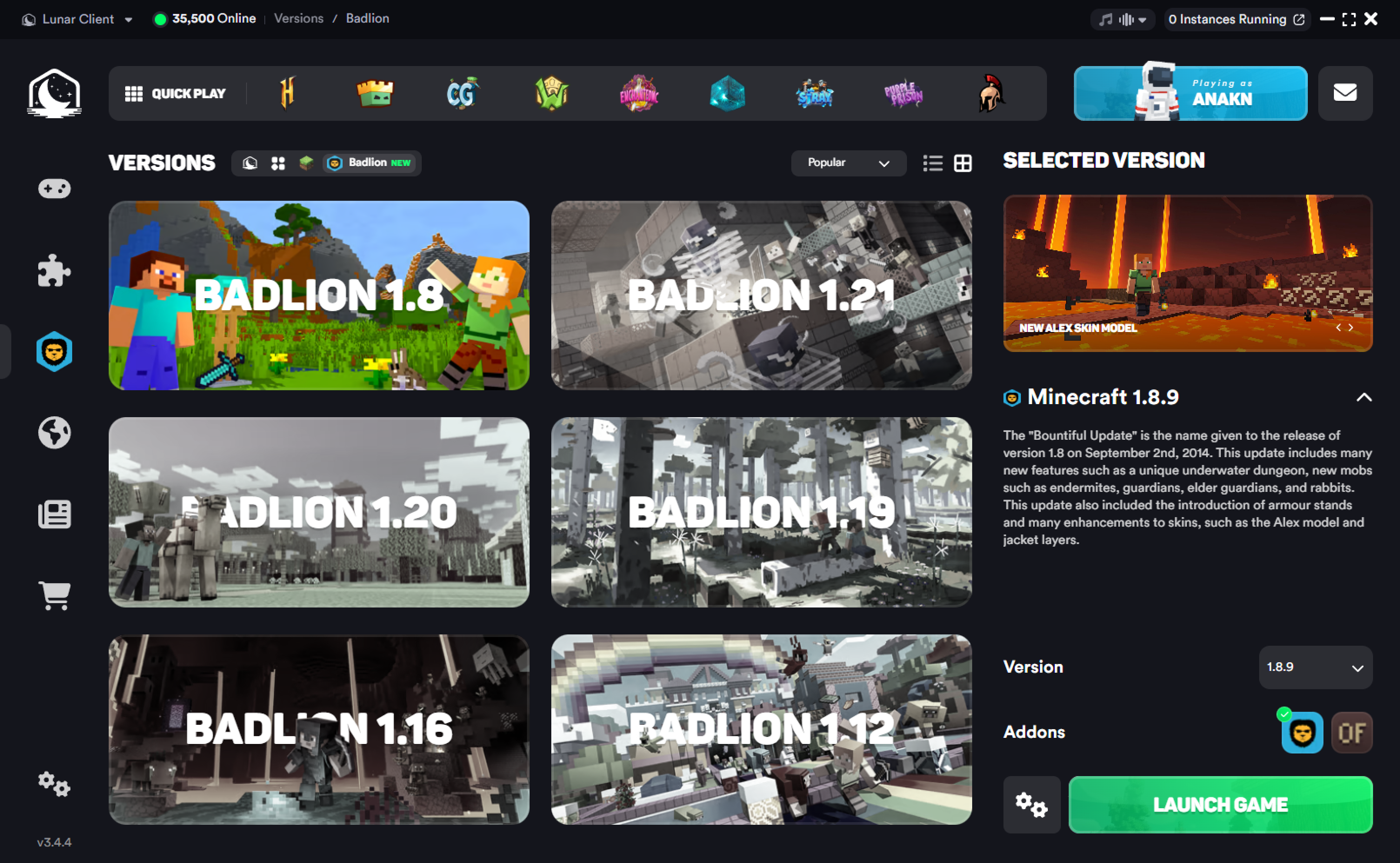Open launch settings gears next to Launch Game
The image size is (1400, 863).
click(x=1032, y=804)
